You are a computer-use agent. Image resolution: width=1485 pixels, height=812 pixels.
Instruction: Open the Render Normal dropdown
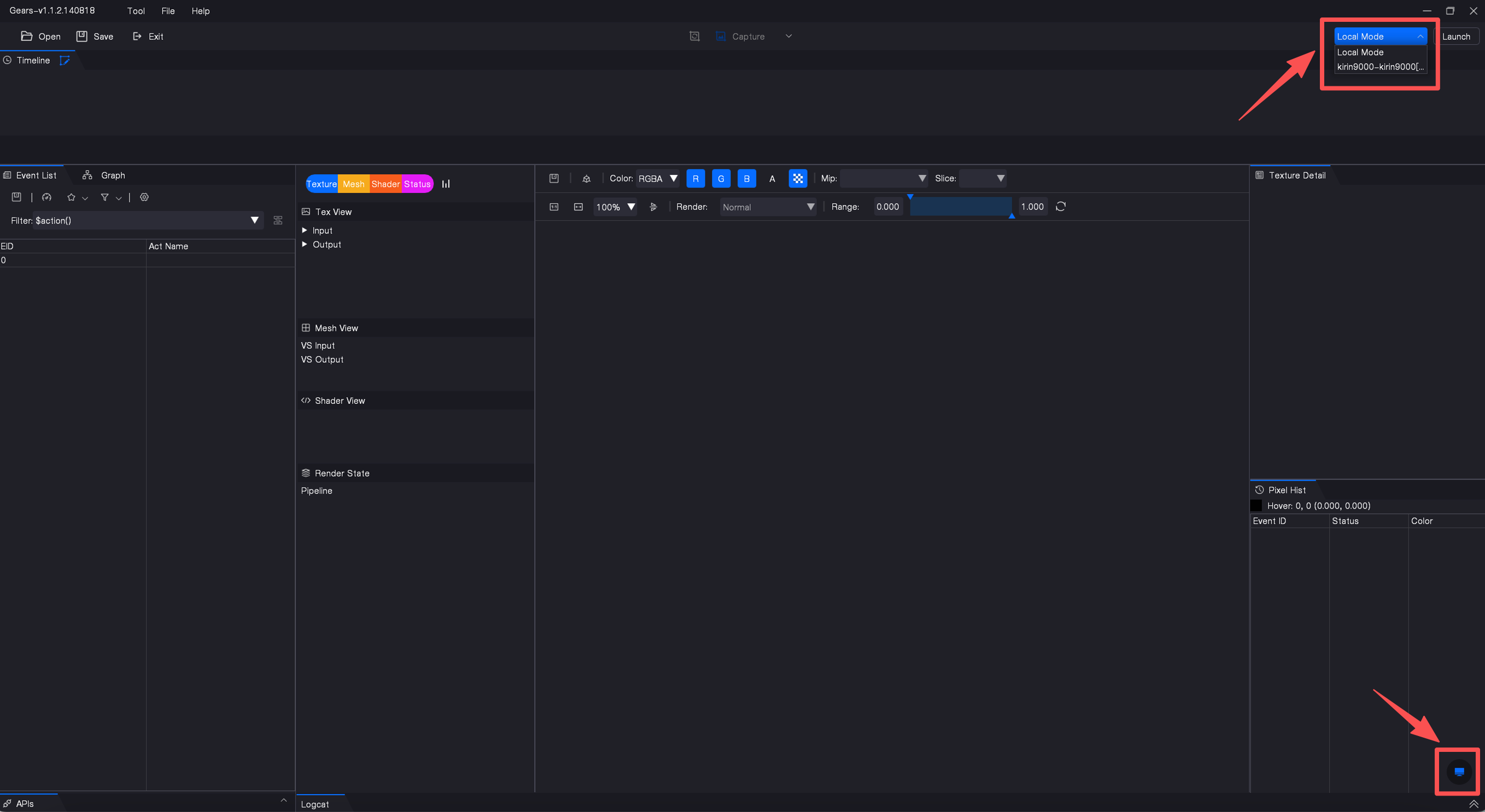tap(768, 207)
